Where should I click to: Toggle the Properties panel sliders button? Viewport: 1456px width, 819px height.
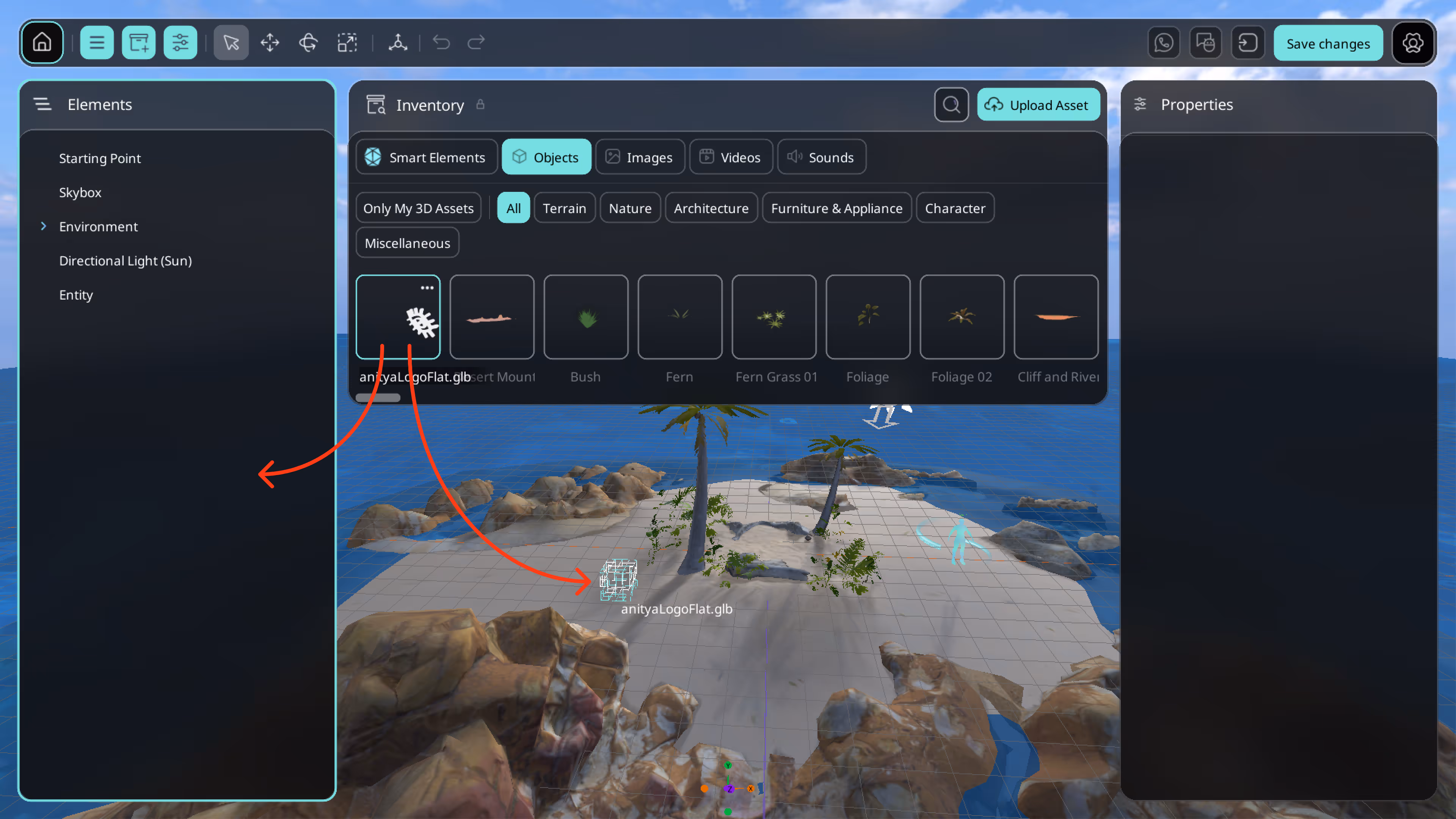click(180, 42)
